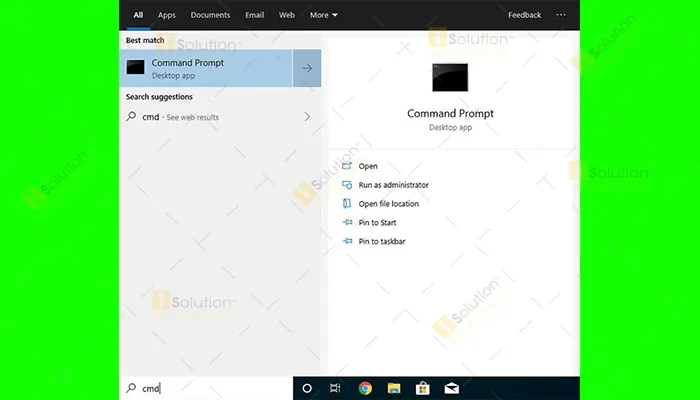Click Command Prompt icon in best match
This screenshot has height=400, width=700.
pos(135,67)
